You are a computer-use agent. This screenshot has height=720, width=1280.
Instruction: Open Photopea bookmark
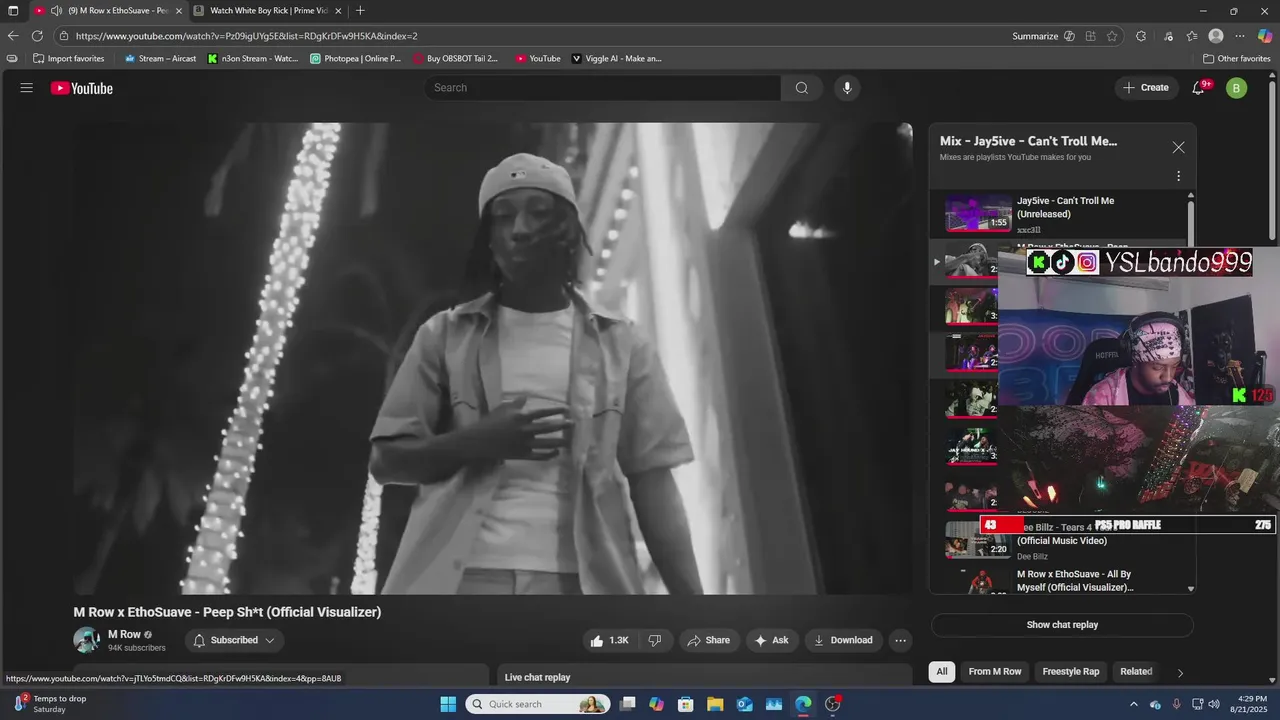coord(355,59)
